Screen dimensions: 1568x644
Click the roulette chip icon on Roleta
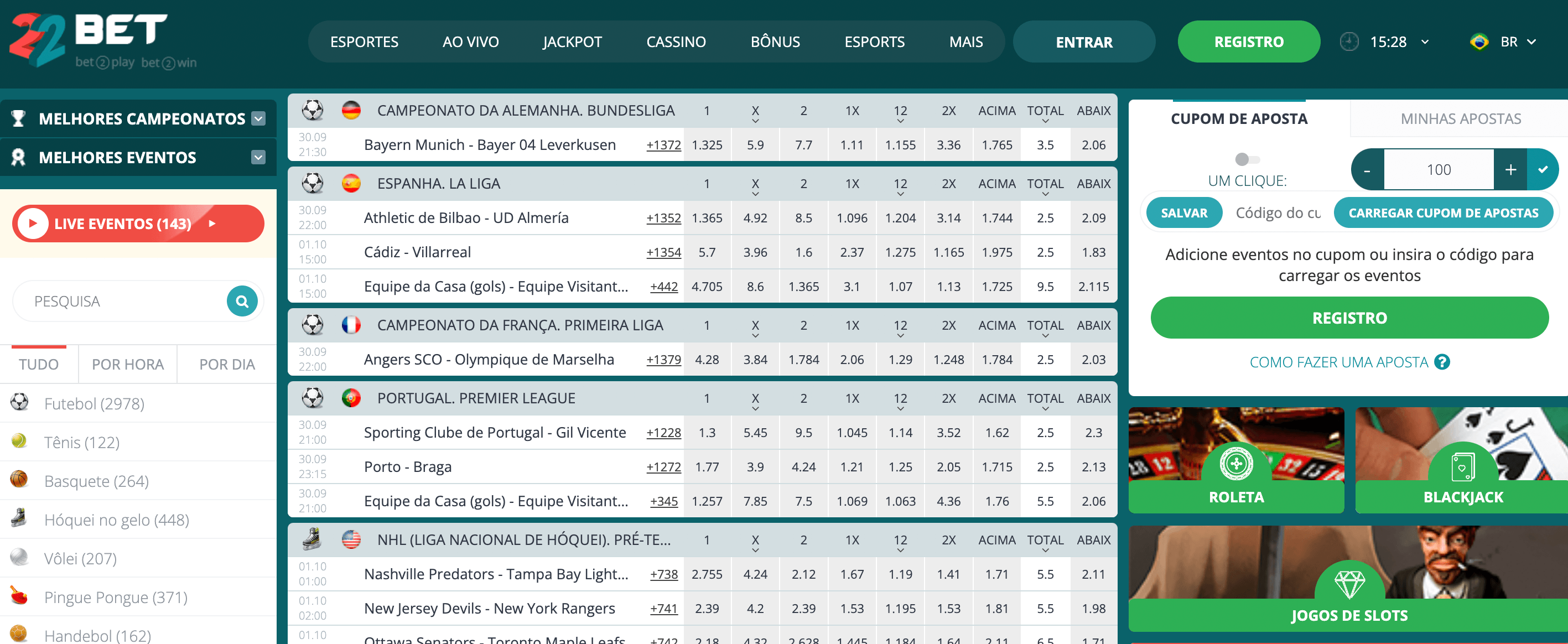point(1236,464)
